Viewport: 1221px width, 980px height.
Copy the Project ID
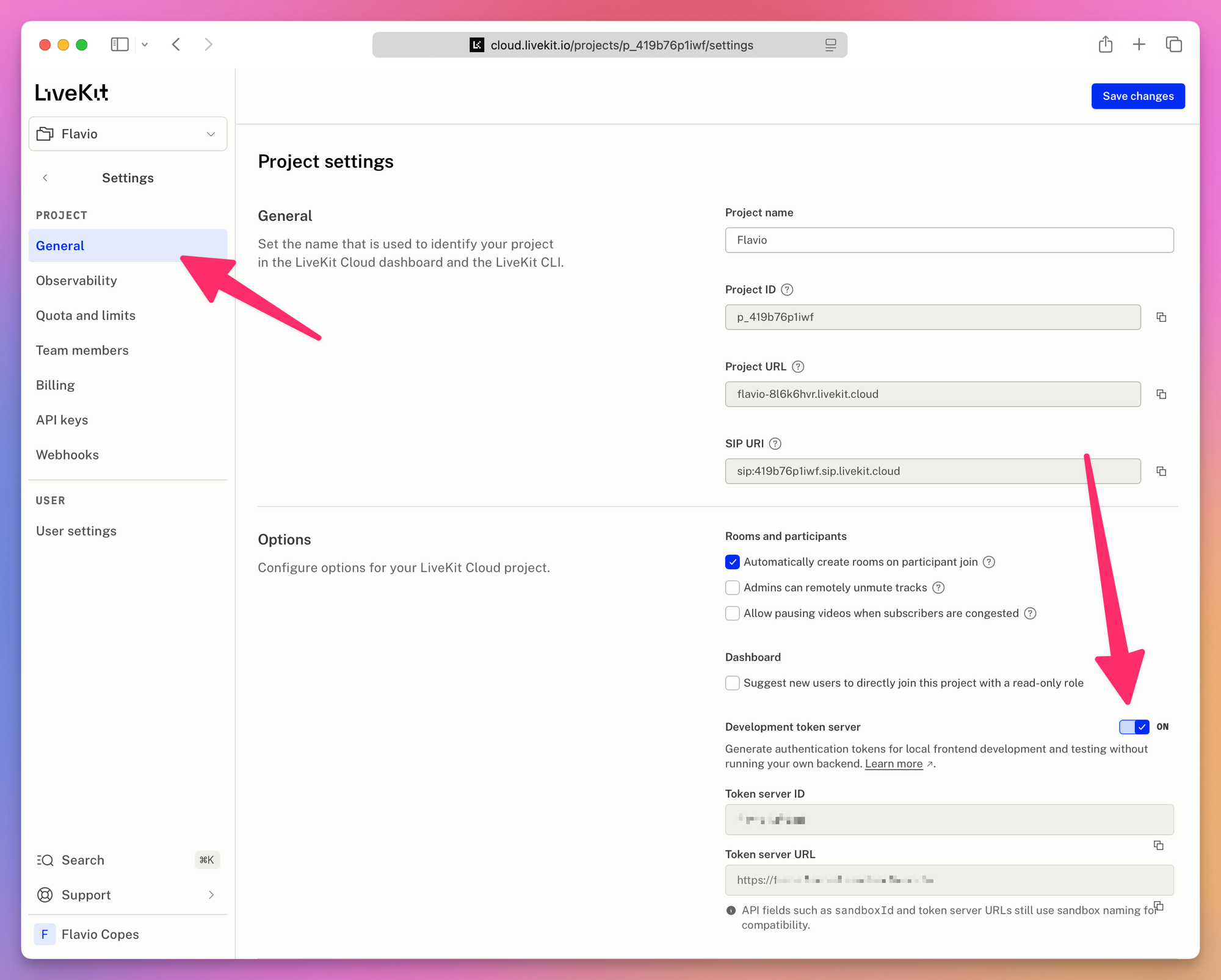click(x=1161, y=317)
